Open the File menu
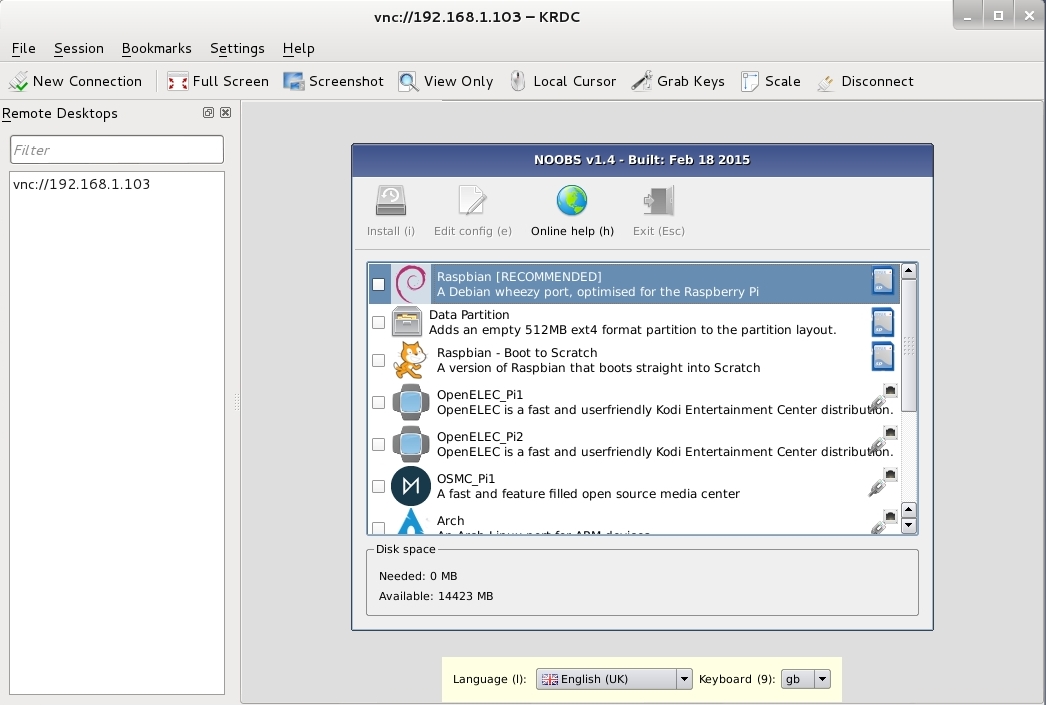Viewport: 1046px width, 705px height. pos(23,49)
